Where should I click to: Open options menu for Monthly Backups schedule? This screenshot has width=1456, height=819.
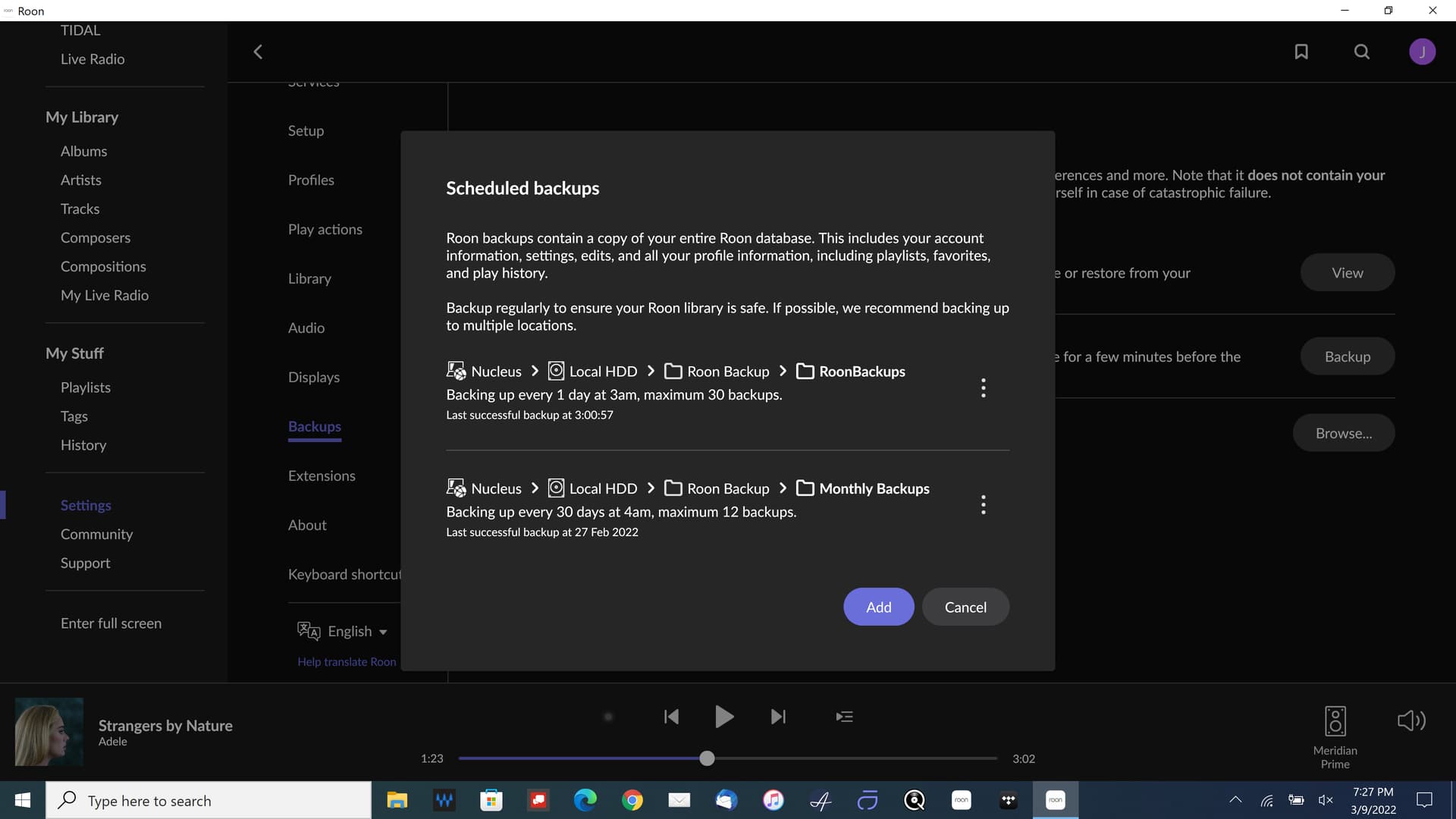(x=984, y=505)
